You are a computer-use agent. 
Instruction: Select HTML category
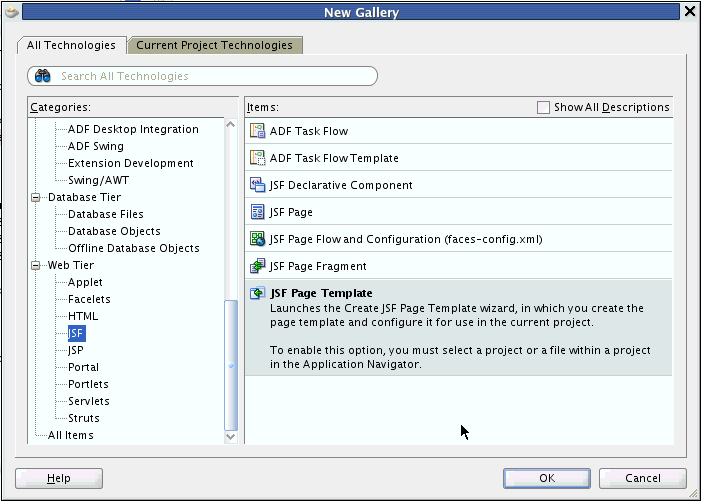tap(83, 316)
